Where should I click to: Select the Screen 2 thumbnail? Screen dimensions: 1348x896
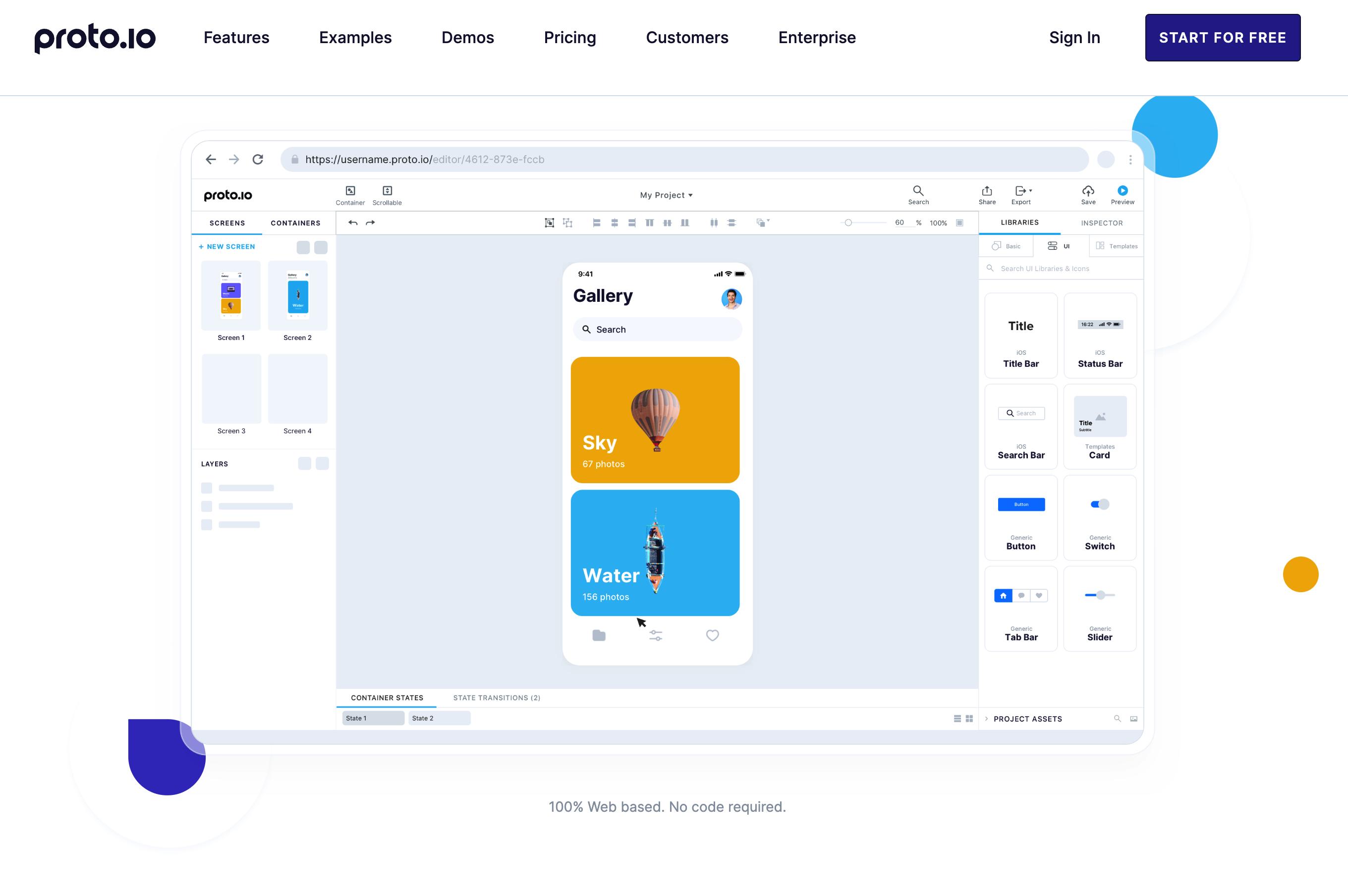298,296
